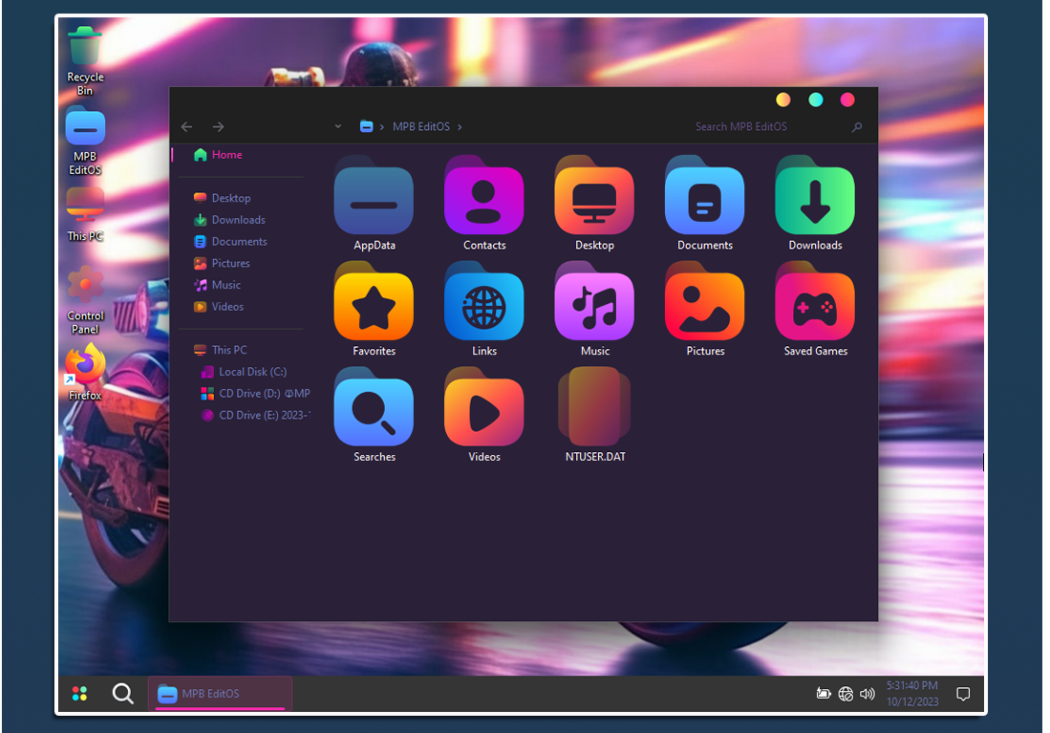The image size is (1050, 733).
Task: Open the Links globe folder
Action: click(x=483, y=309)
